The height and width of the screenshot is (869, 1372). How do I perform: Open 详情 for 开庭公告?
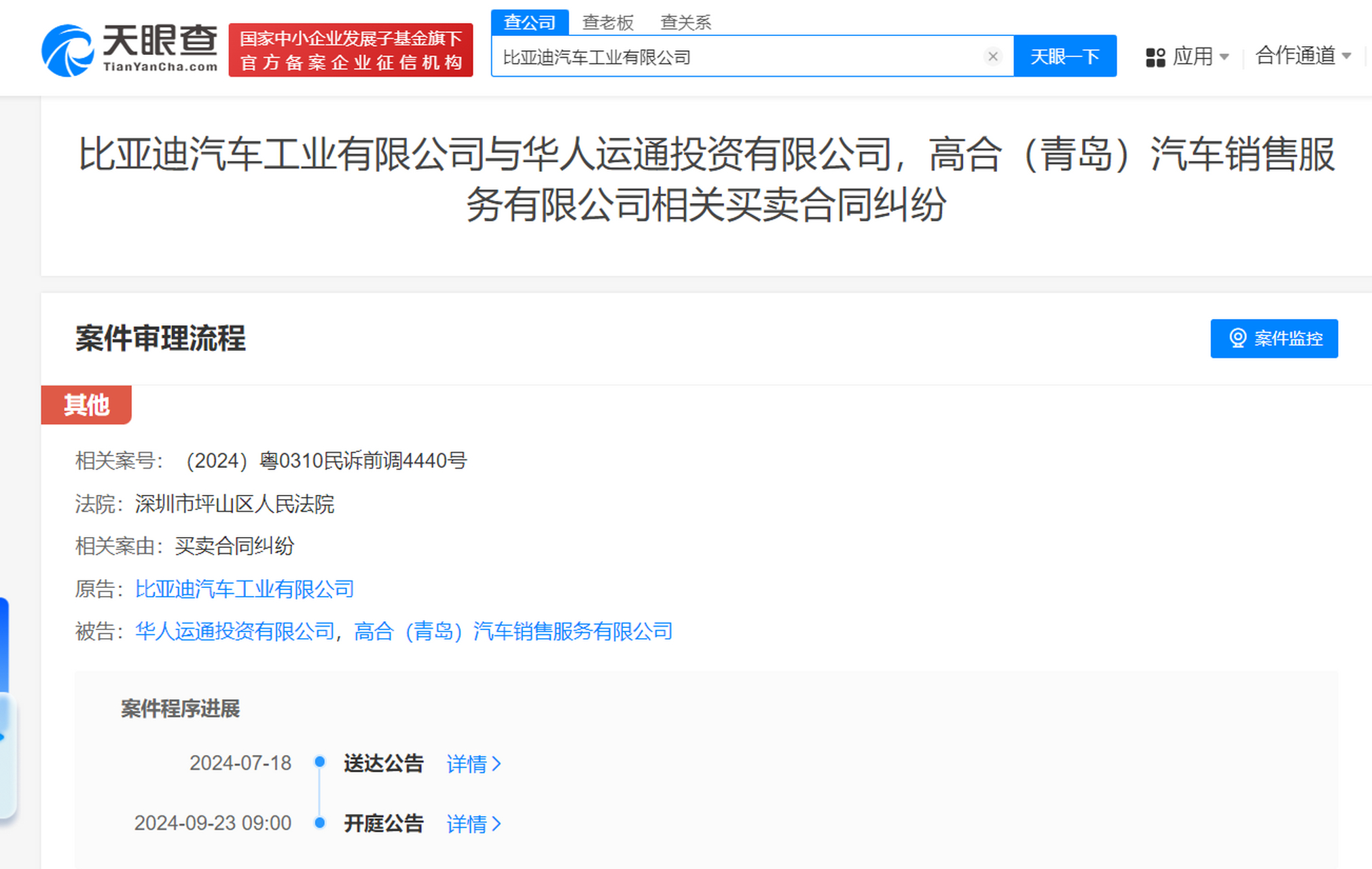(x=473, y=824)
